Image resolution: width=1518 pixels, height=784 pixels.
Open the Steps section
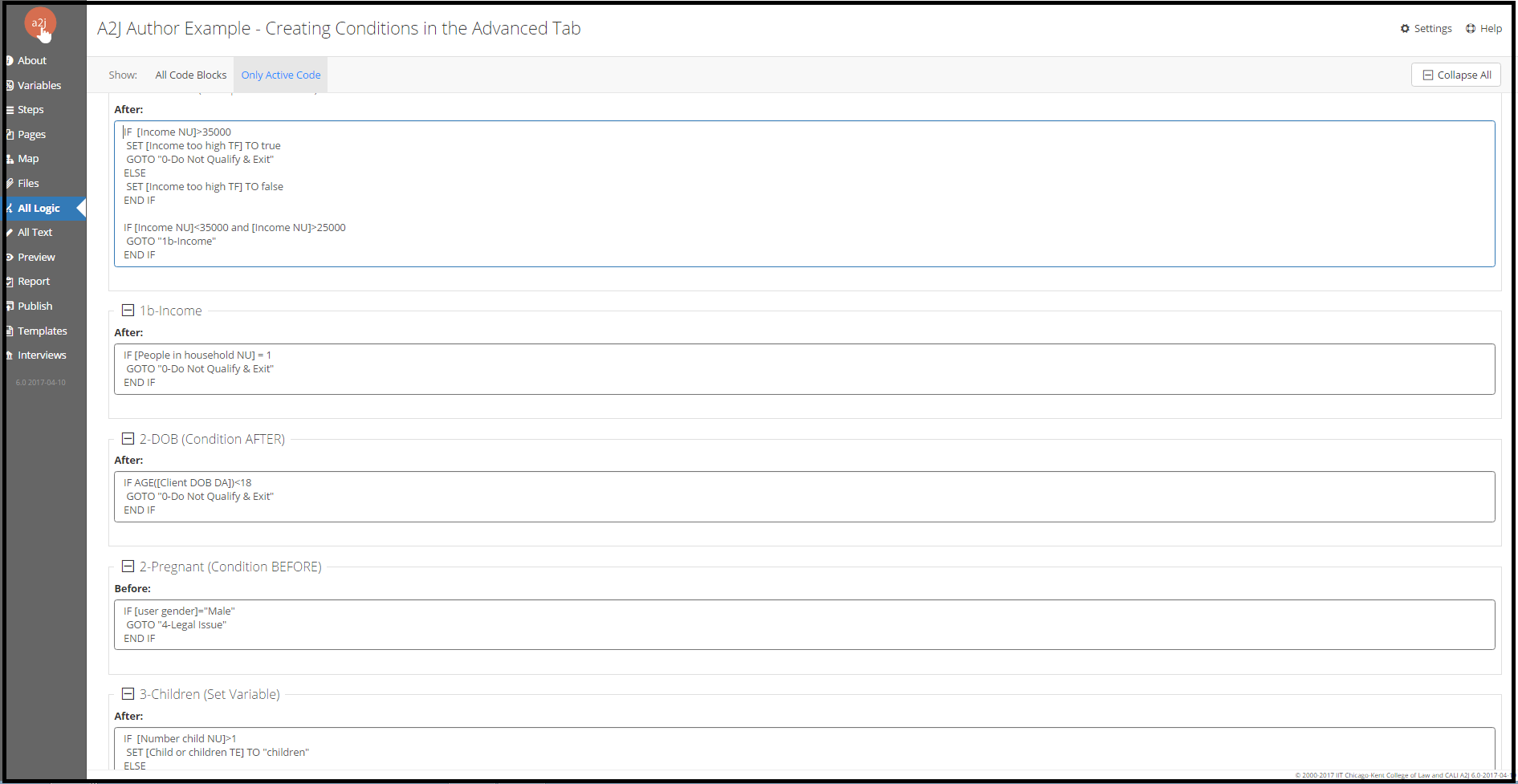[x=31, y=109]
